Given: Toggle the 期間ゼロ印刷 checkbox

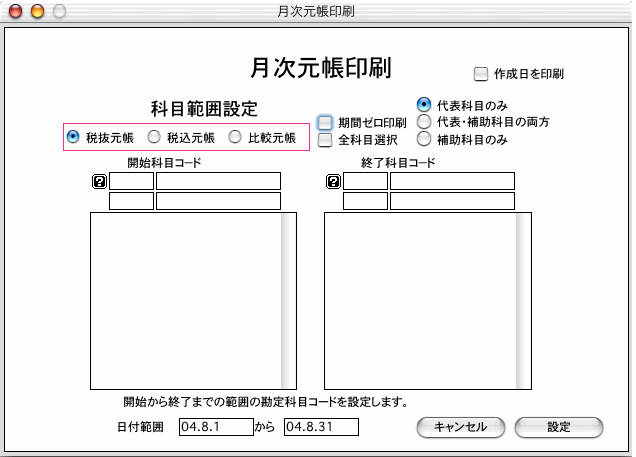Looking at the screenshot, I should pyautogui.click(x=325, y=123).
